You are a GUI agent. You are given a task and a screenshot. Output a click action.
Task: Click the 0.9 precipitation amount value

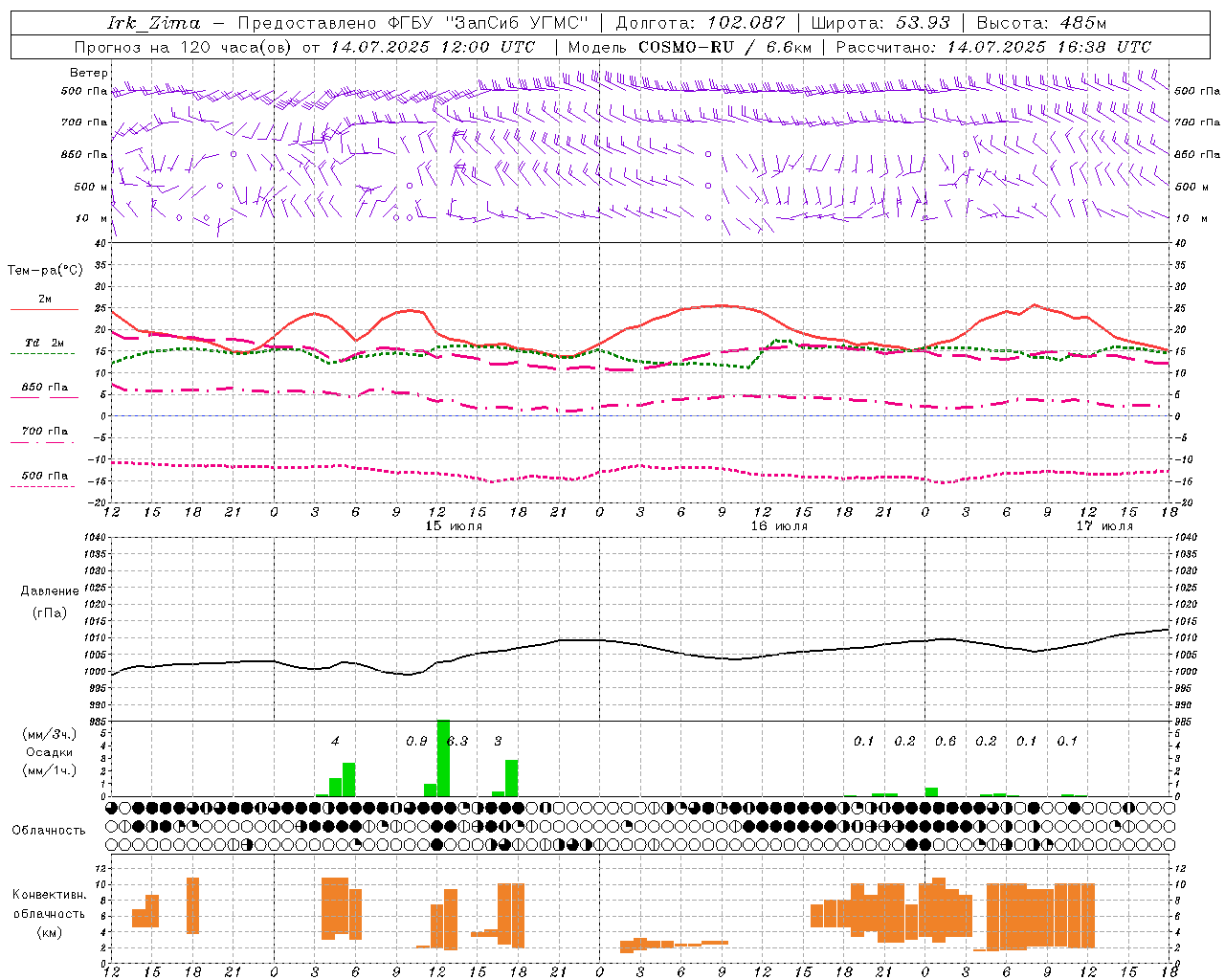416,741
